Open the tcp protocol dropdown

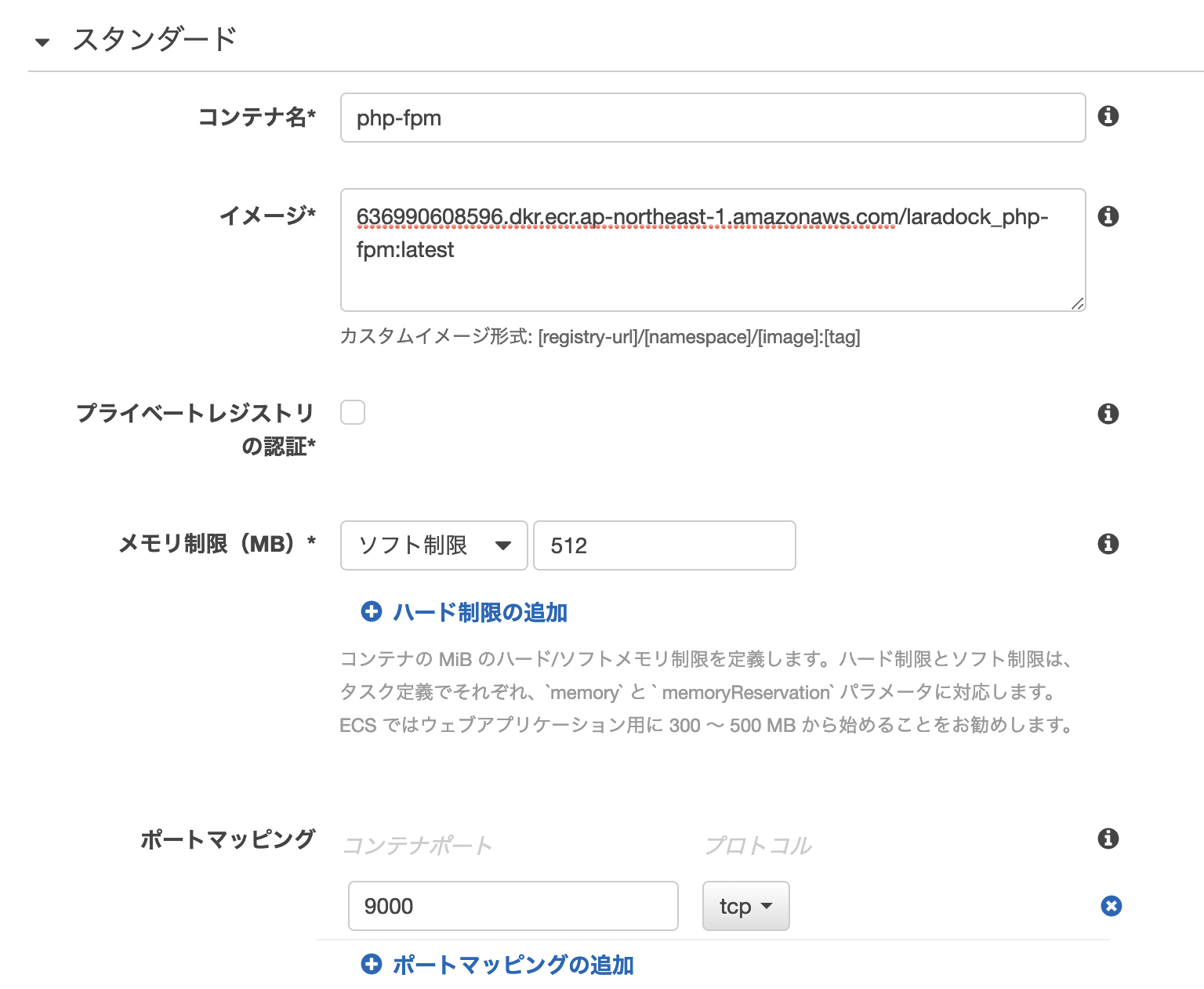[745, 906]
